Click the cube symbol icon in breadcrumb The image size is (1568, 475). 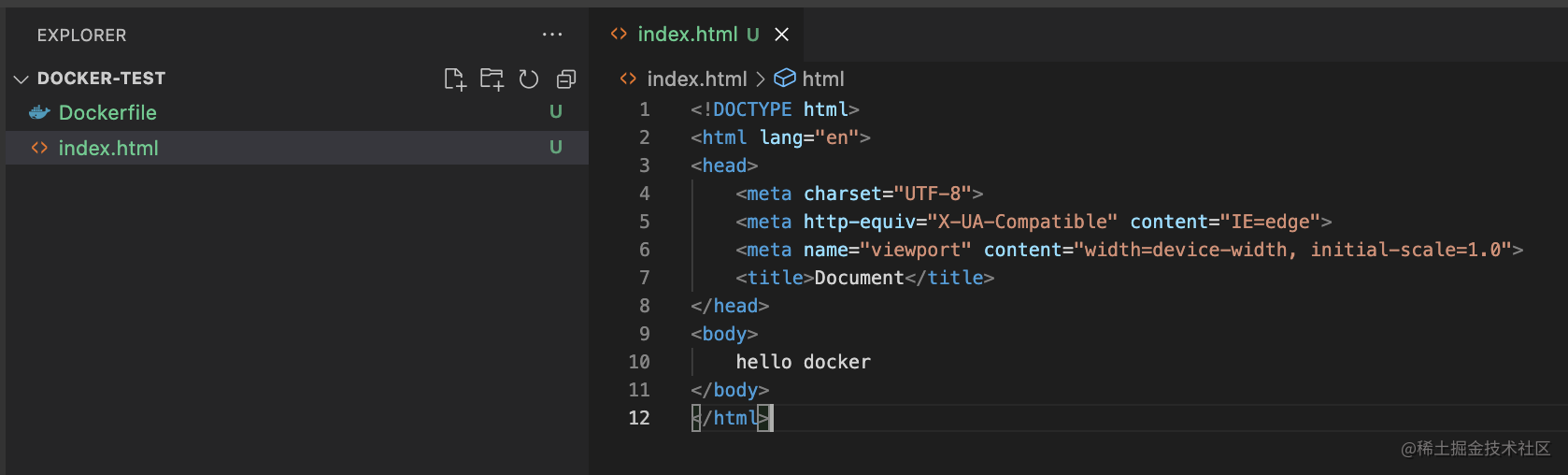tap(785, 79)
